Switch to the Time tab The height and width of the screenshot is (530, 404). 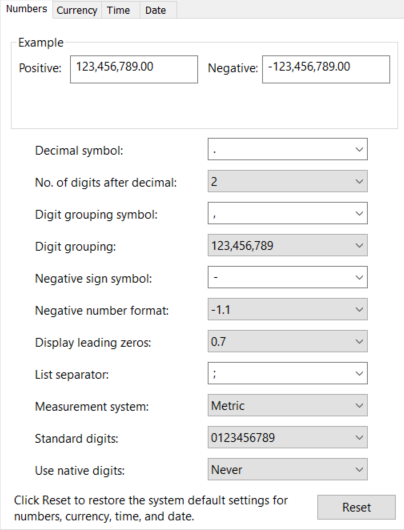(x=120, y=10)
